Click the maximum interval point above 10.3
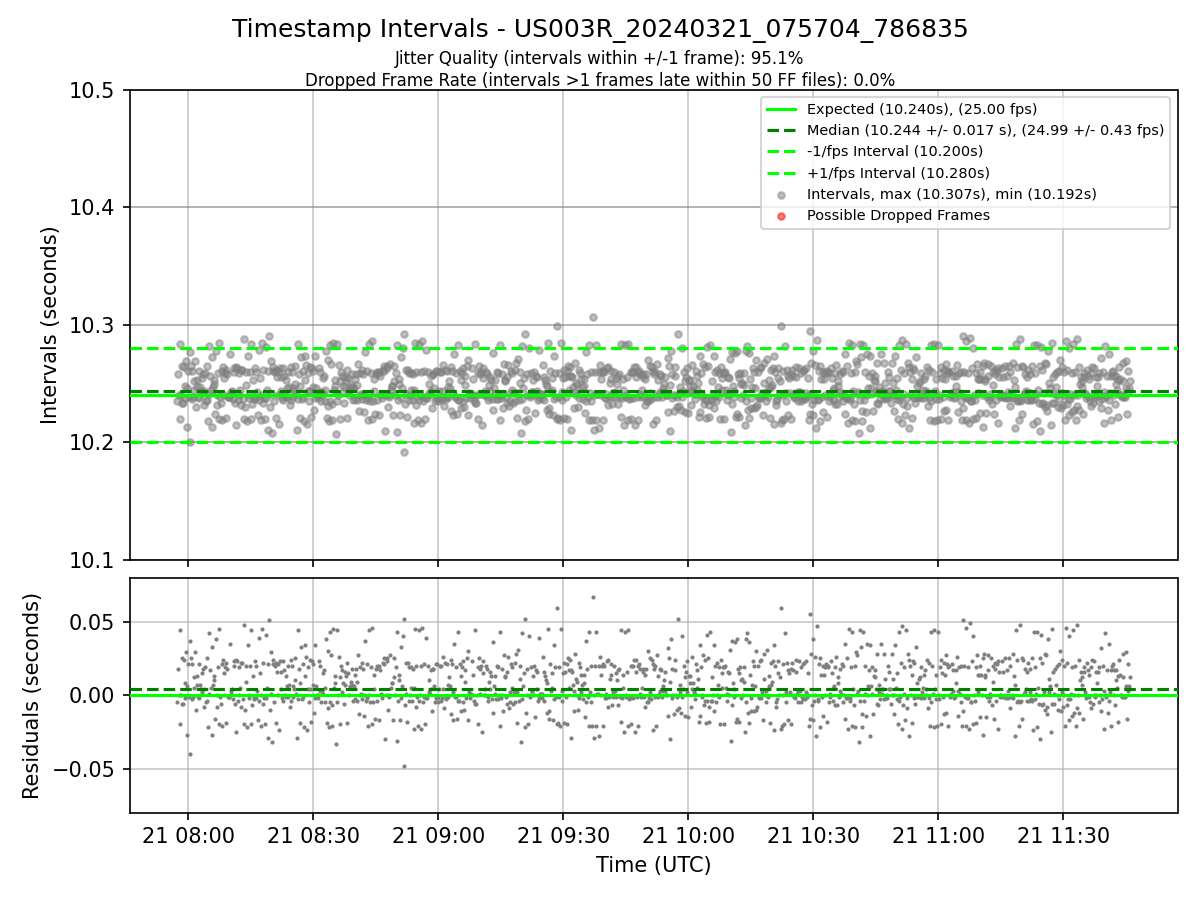The height and width of the screenshot is (900, 1200). coord(593,317)
